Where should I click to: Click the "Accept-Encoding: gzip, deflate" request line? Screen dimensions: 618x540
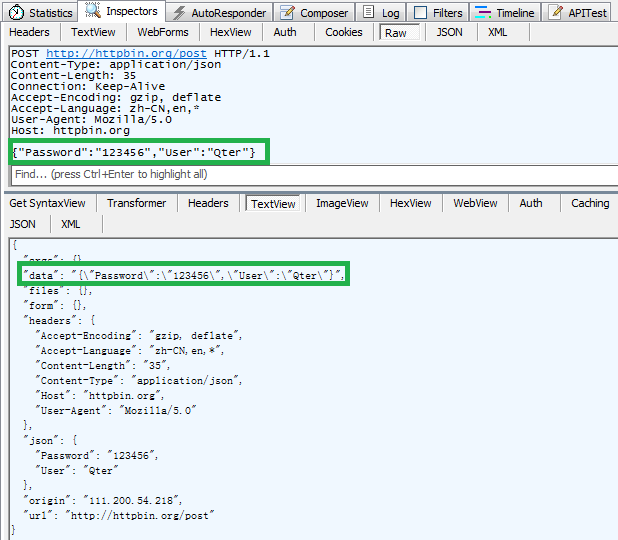[116, 97]
